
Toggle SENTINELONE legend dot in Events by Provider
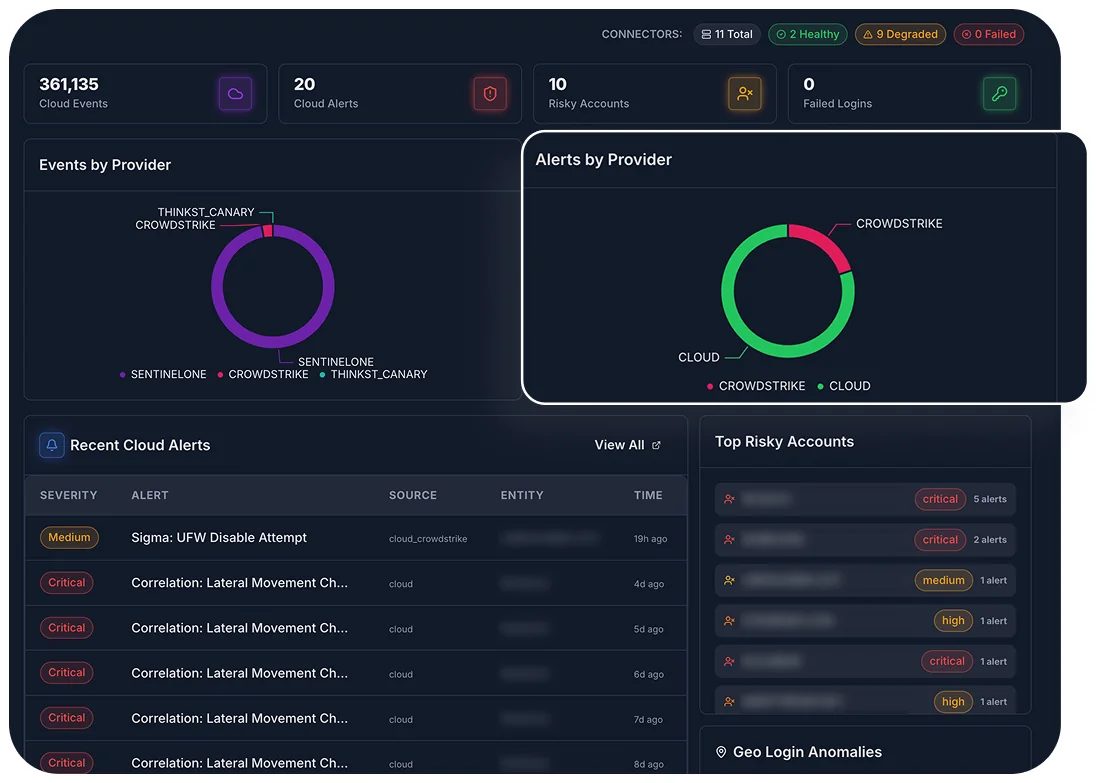(x=122, y=375)
